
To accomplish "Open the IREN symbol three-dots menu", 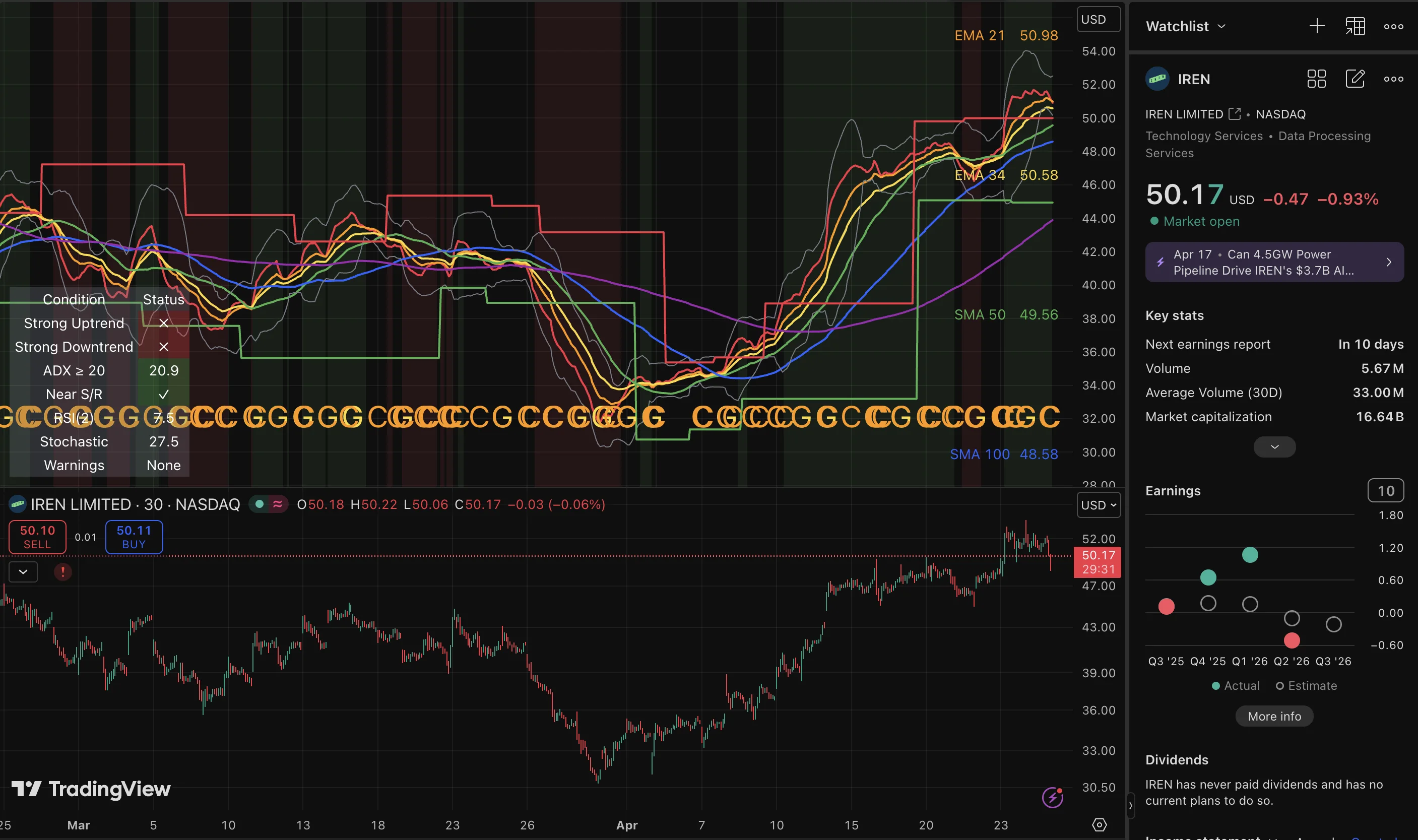I will (x=1393, y=79).
